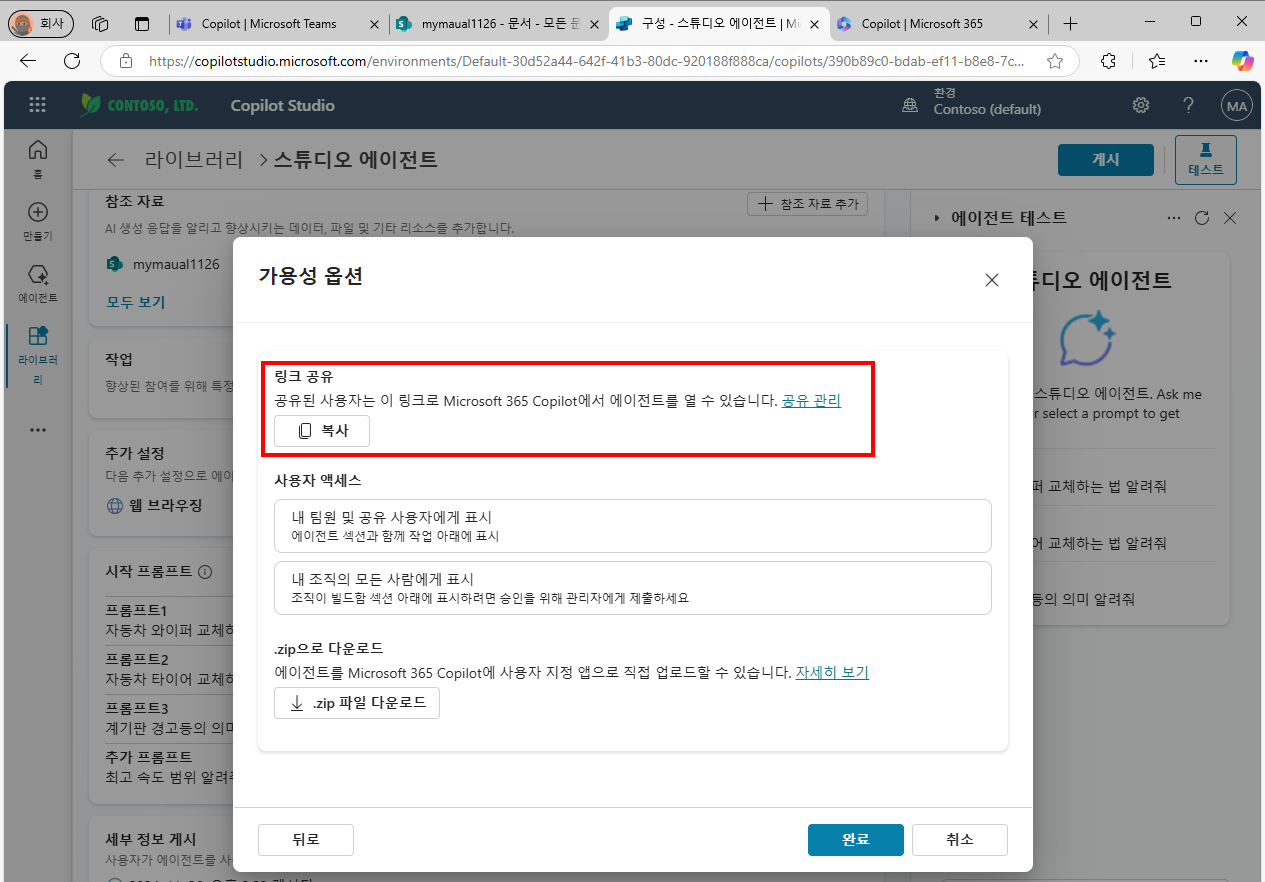This screenshot has width=1265, height=882.
Task: Click the 링크 공유 heading text
Action: pos(304,377)
